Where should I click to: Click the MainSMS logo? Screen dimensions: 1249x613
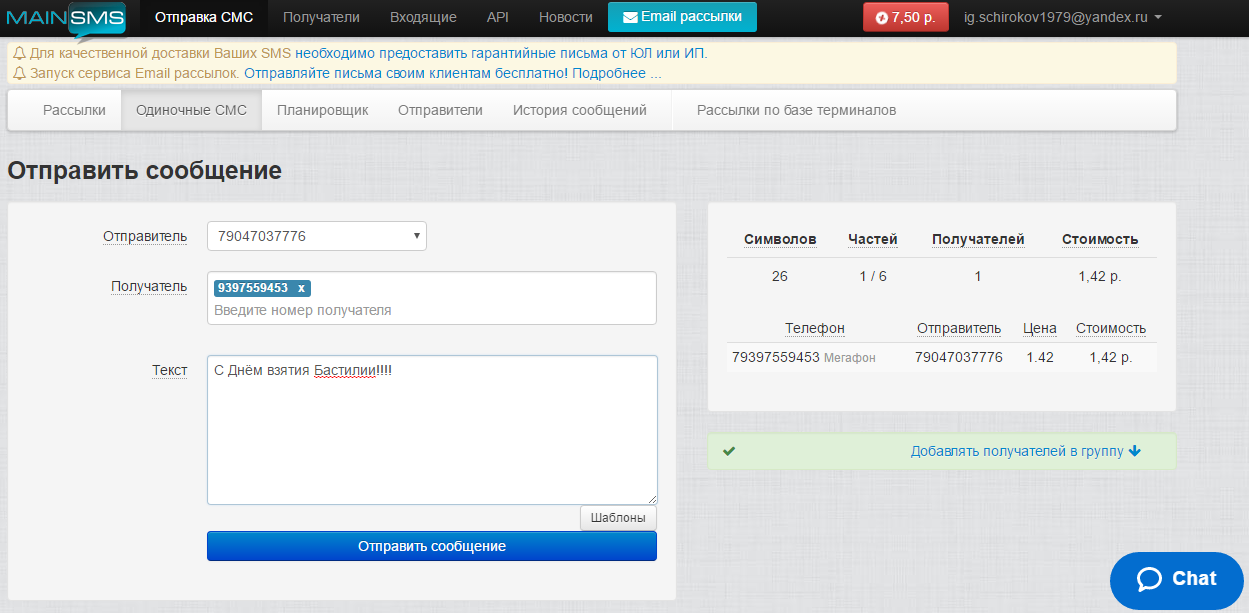65,18
